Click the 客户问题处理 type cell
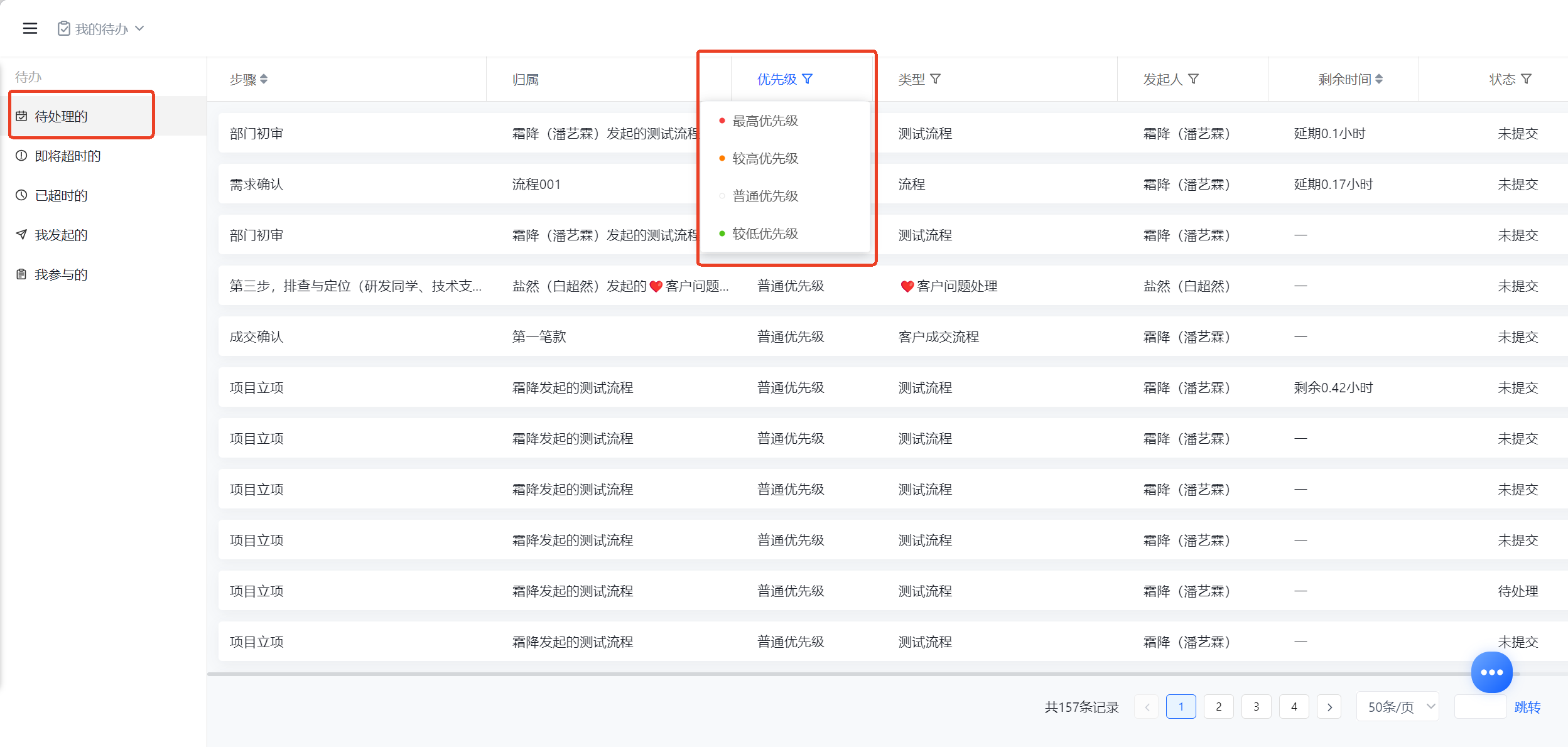The height and width of the screenshot is (747, 1568). (x=949, y=286)
